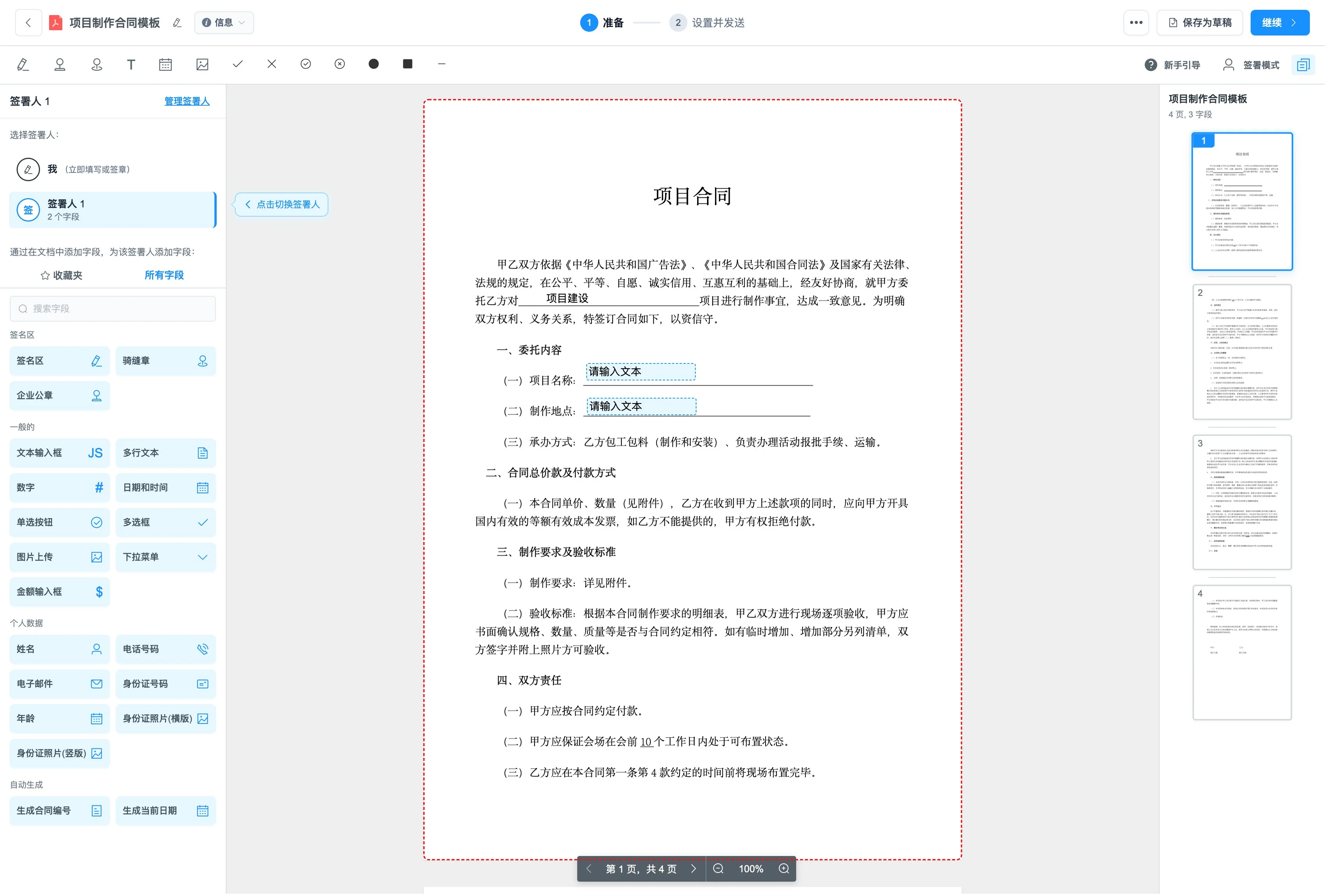This screenshot has width=1325, height=896.
Task: Toggle the page thumbnails panel icon
Action: 1303,65
